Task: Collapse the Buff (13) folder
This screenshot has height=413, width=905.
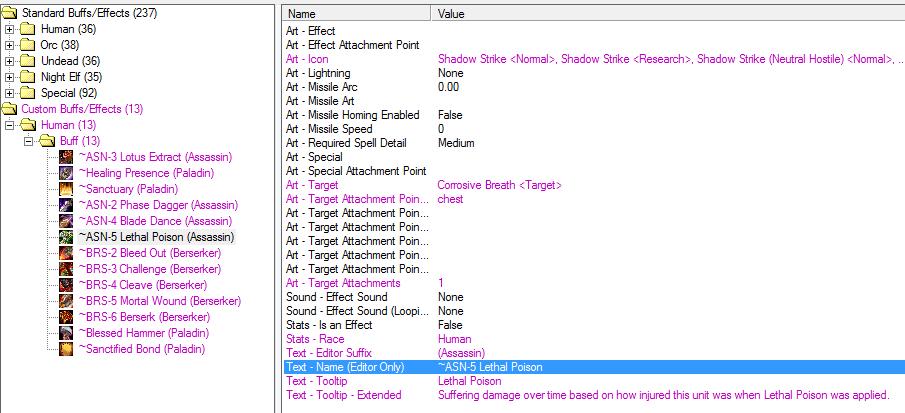Action: [x=28, y=141]
